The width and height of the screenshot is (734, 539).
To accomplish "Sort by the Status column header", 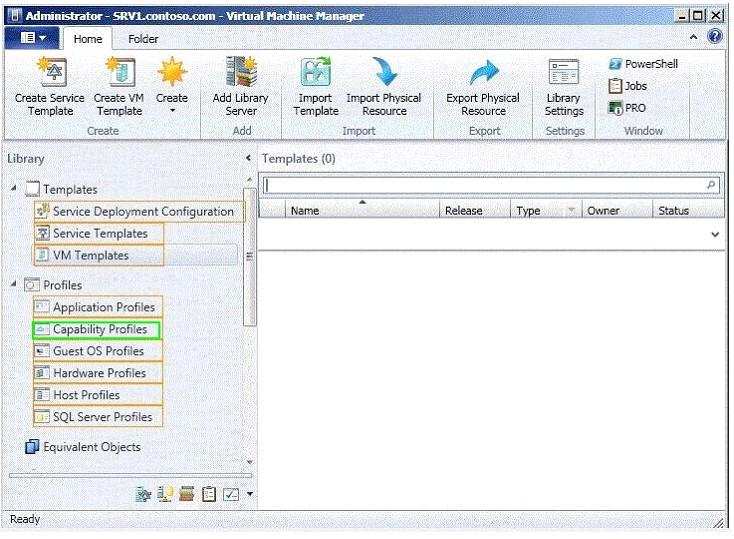I will tap(689, 210).
